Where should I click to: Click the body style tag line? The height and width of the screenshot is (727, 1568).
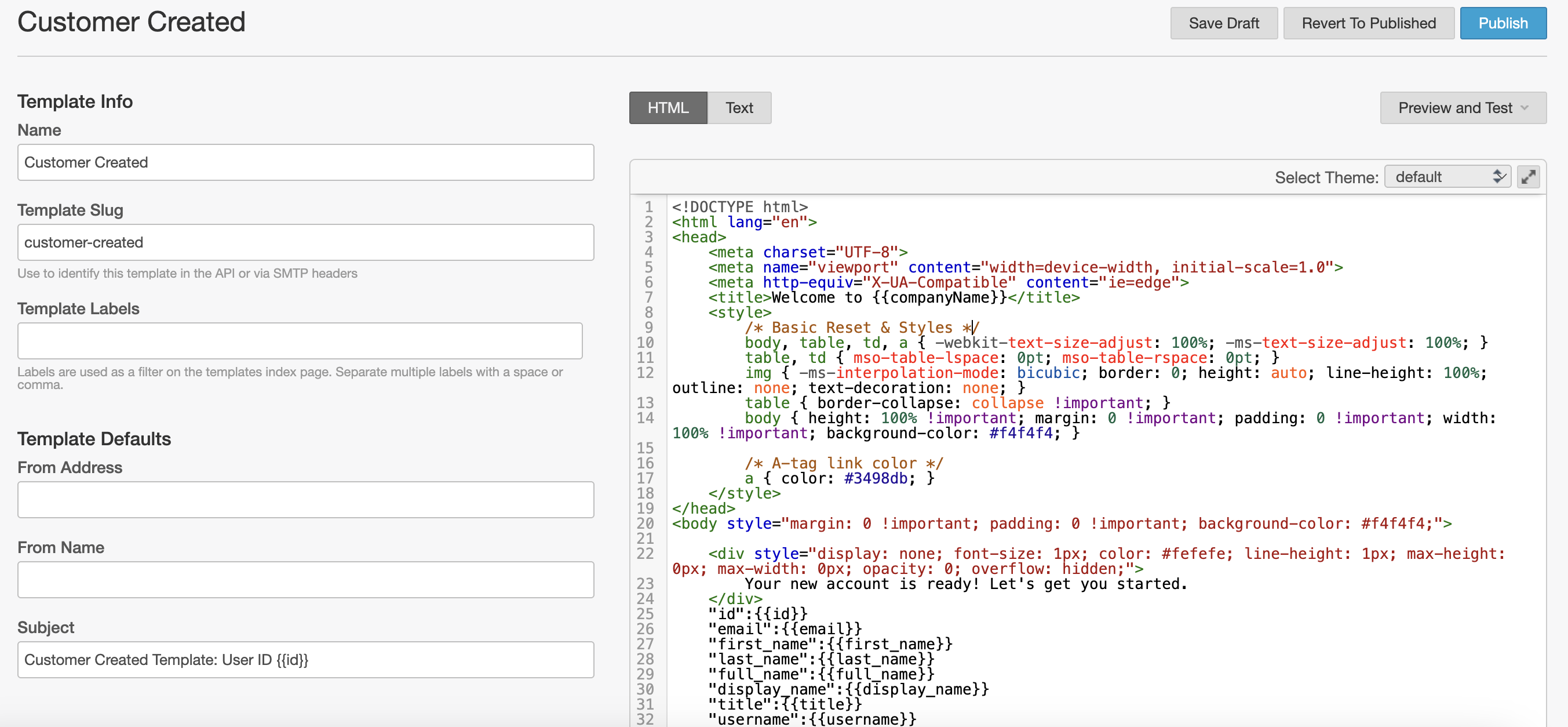(1062, 524)
